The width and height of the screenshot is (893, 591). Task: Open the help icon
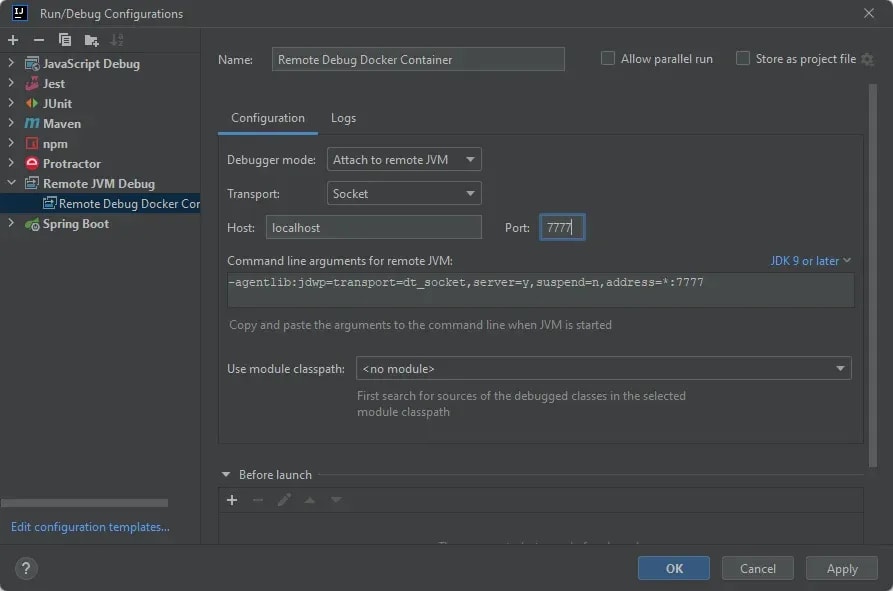[x=24, y=568]
